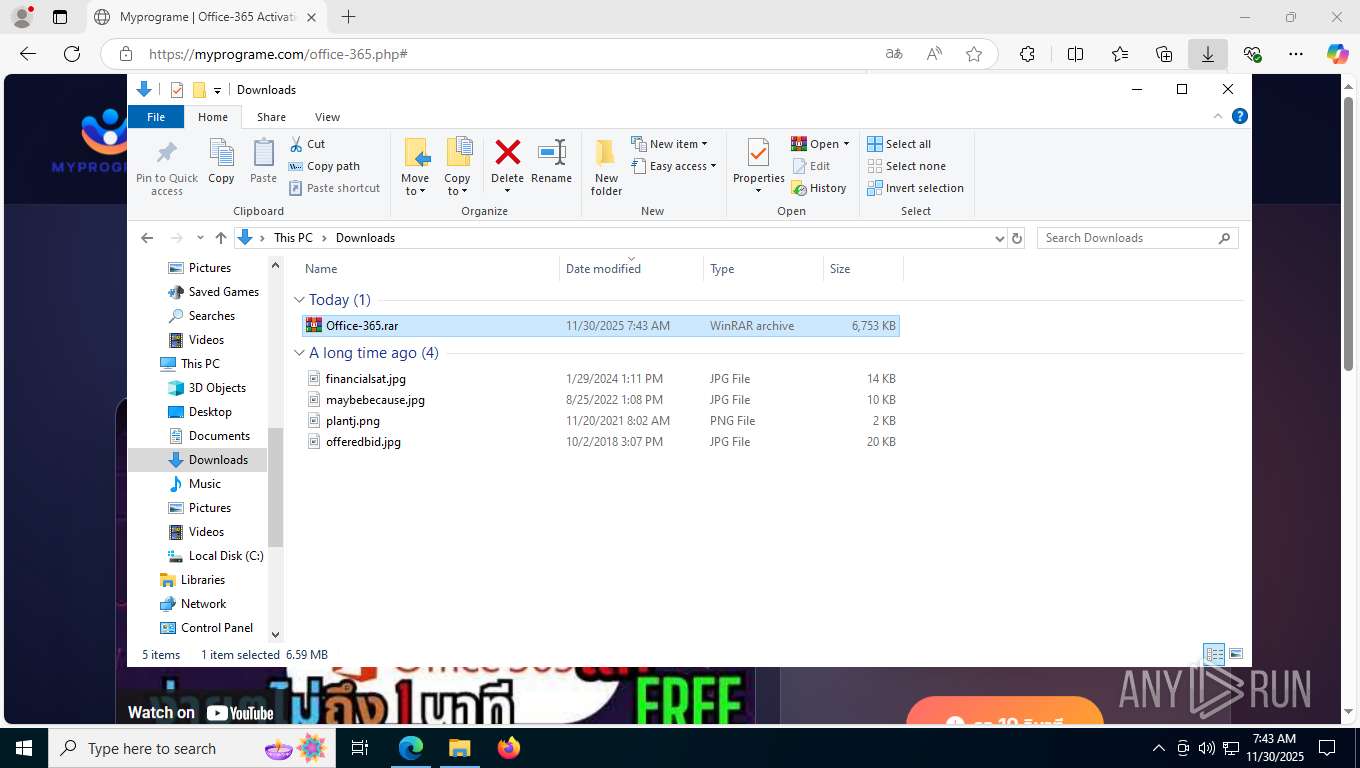Click This PC in address path
1360x768 pixels.
(293, 238)
